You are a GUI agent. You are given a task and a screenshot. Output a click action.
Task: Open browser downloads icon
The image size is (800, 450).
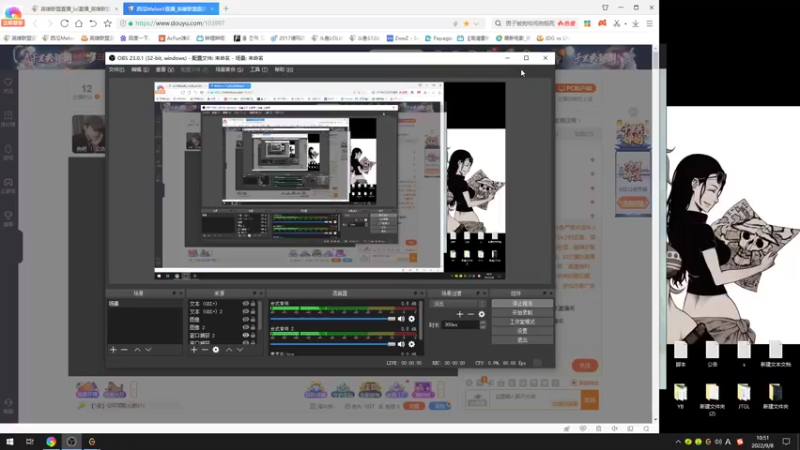click(636, 23)
